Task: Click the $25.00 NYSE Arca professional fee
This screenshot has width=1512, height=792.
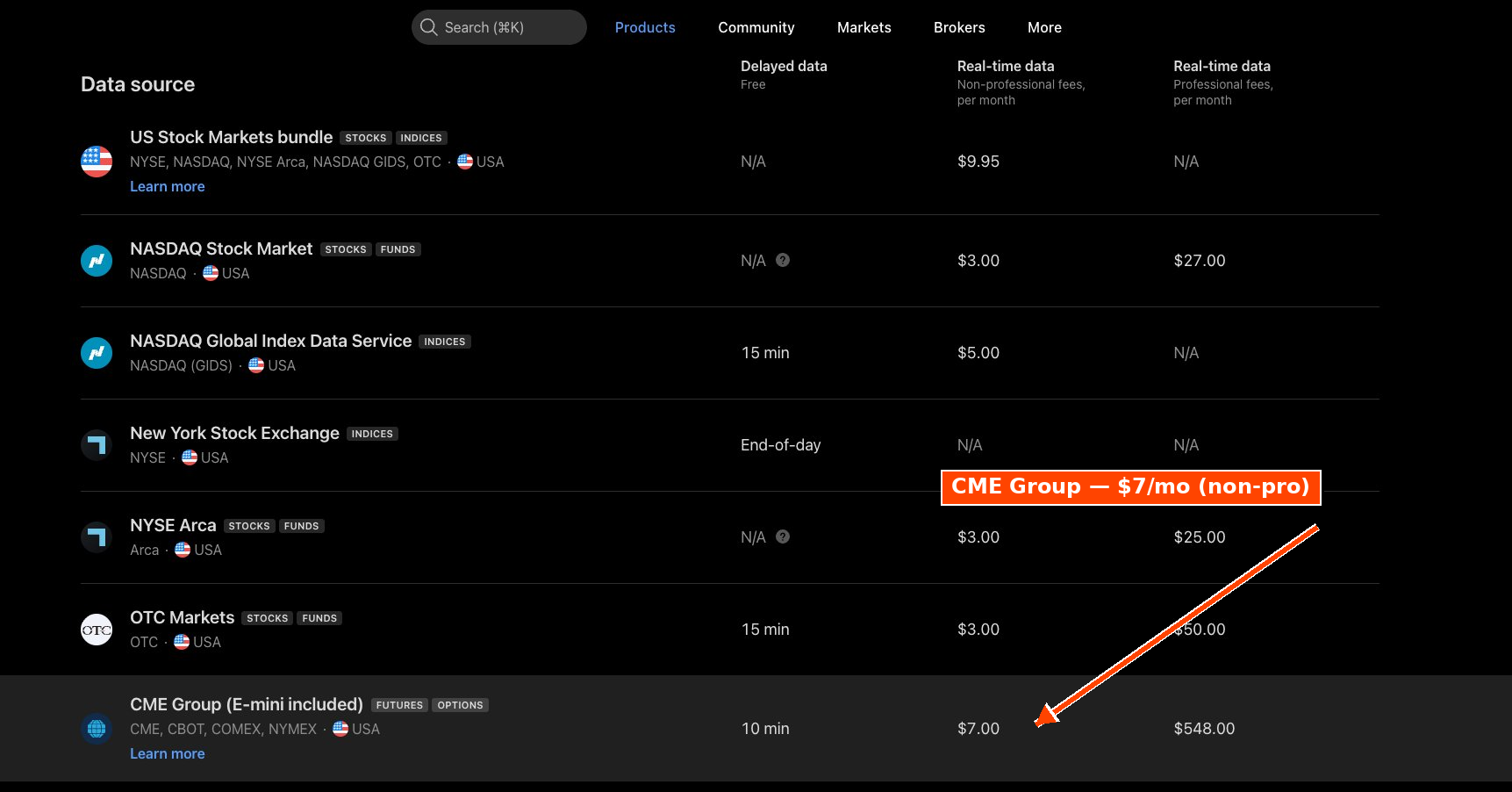Action: pyautogui.click(x=1200, y=537)
